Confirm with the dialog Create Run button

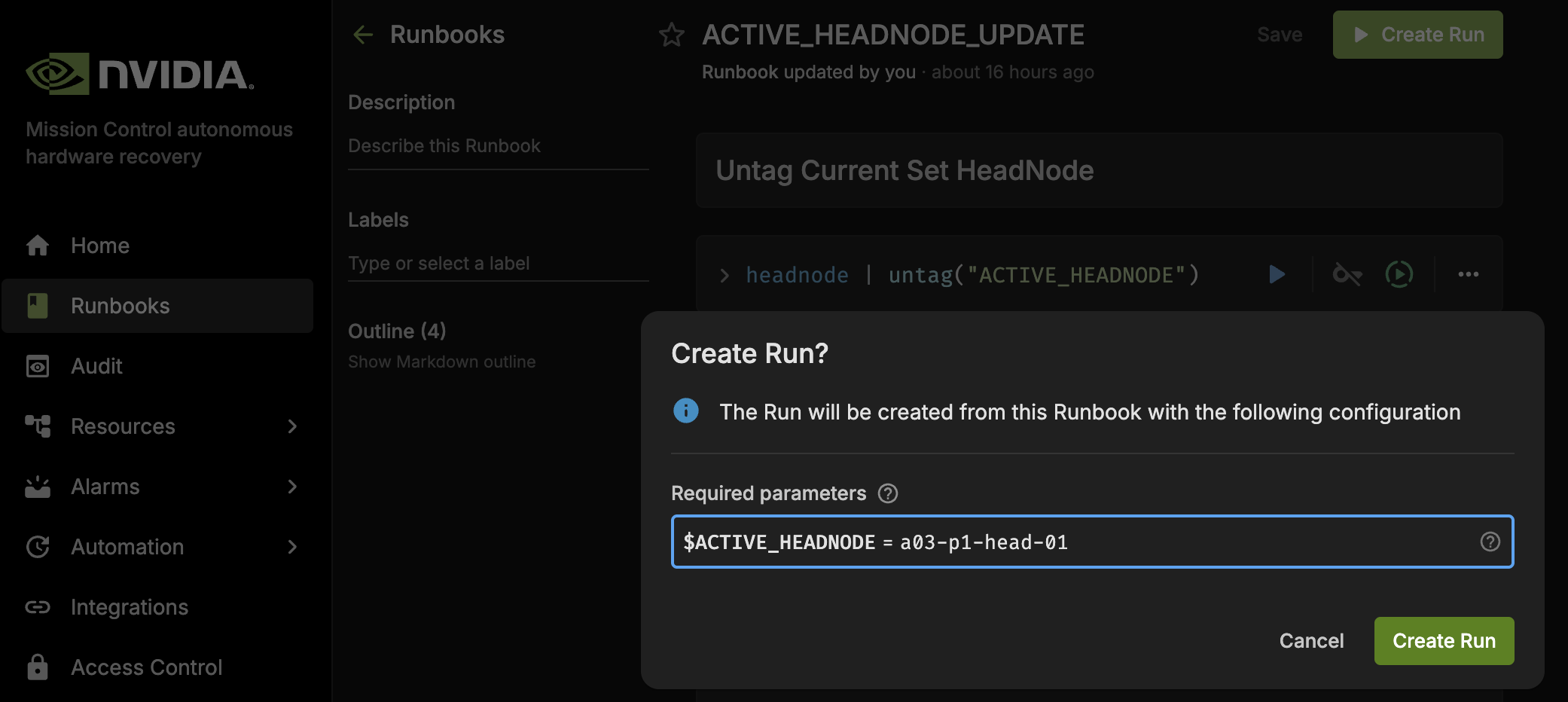tap(1444, 641)
